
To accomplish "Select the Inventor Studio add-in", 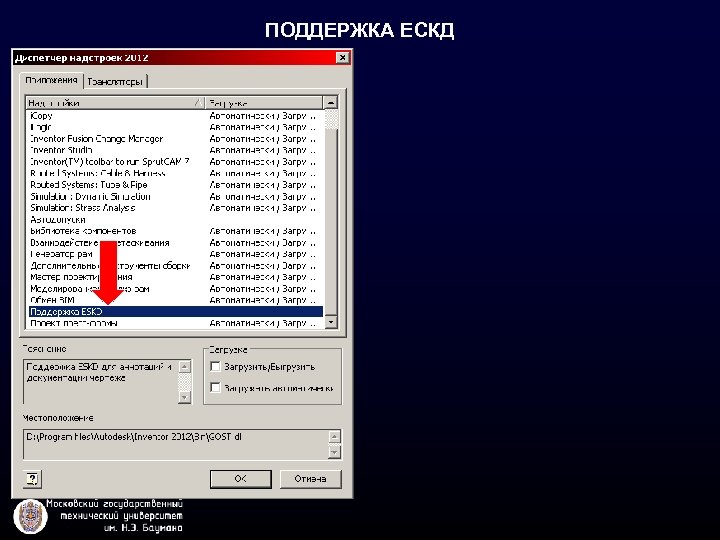I will click(175, 150).
